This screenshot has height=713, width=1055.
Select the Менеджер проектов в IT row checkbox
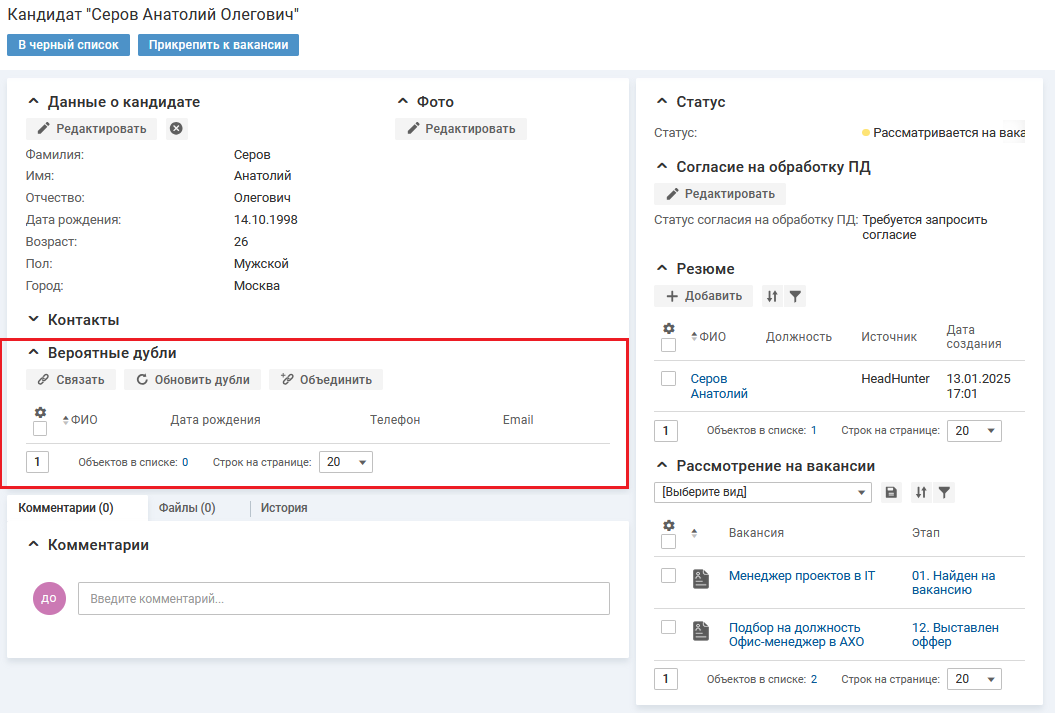pyautogui.click(x=669, y=576)
